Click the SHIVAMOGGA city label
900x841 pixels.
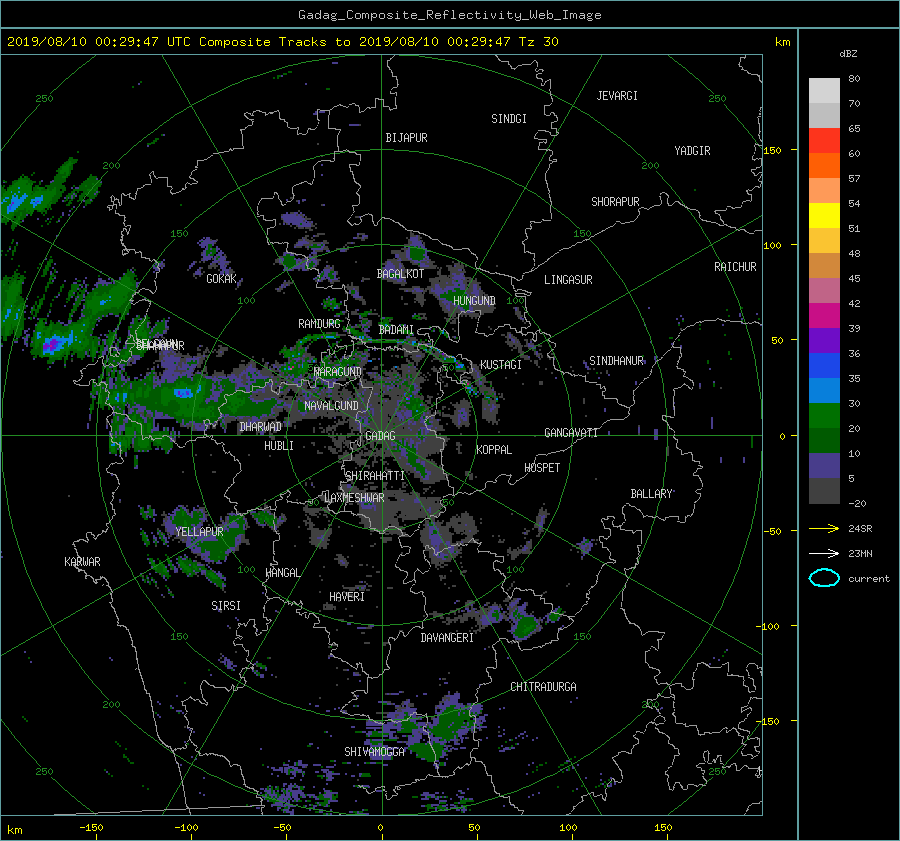tap(374, 752)
